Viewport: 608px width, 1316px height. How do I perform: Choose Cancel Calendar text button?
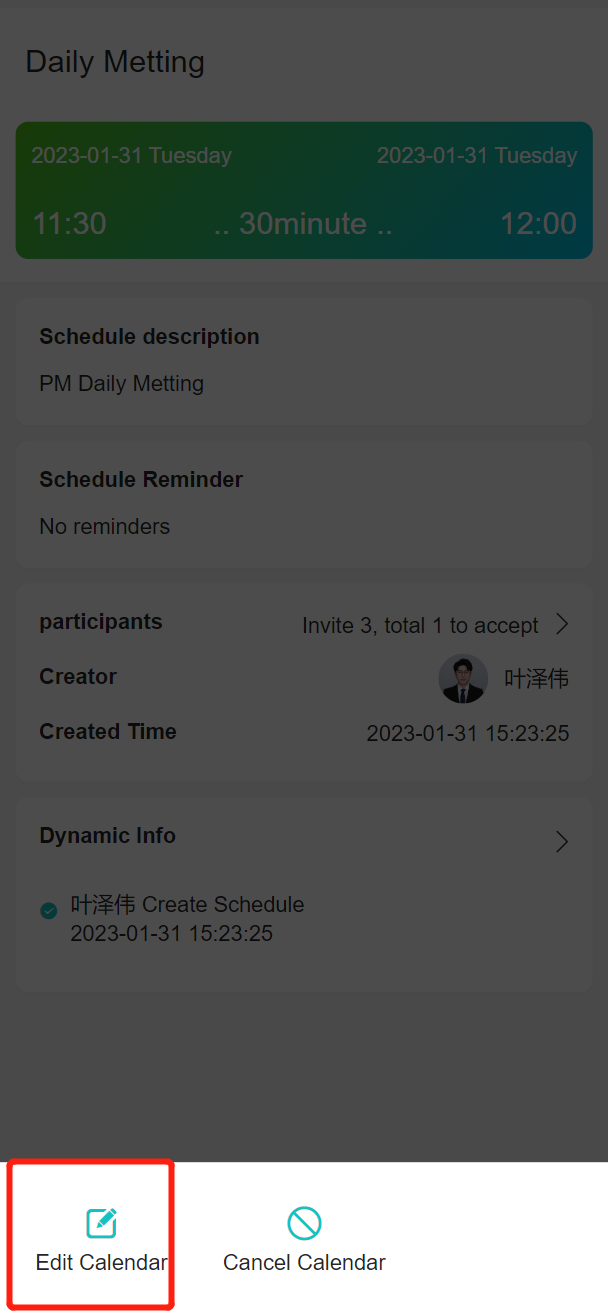click(304, 1262)
